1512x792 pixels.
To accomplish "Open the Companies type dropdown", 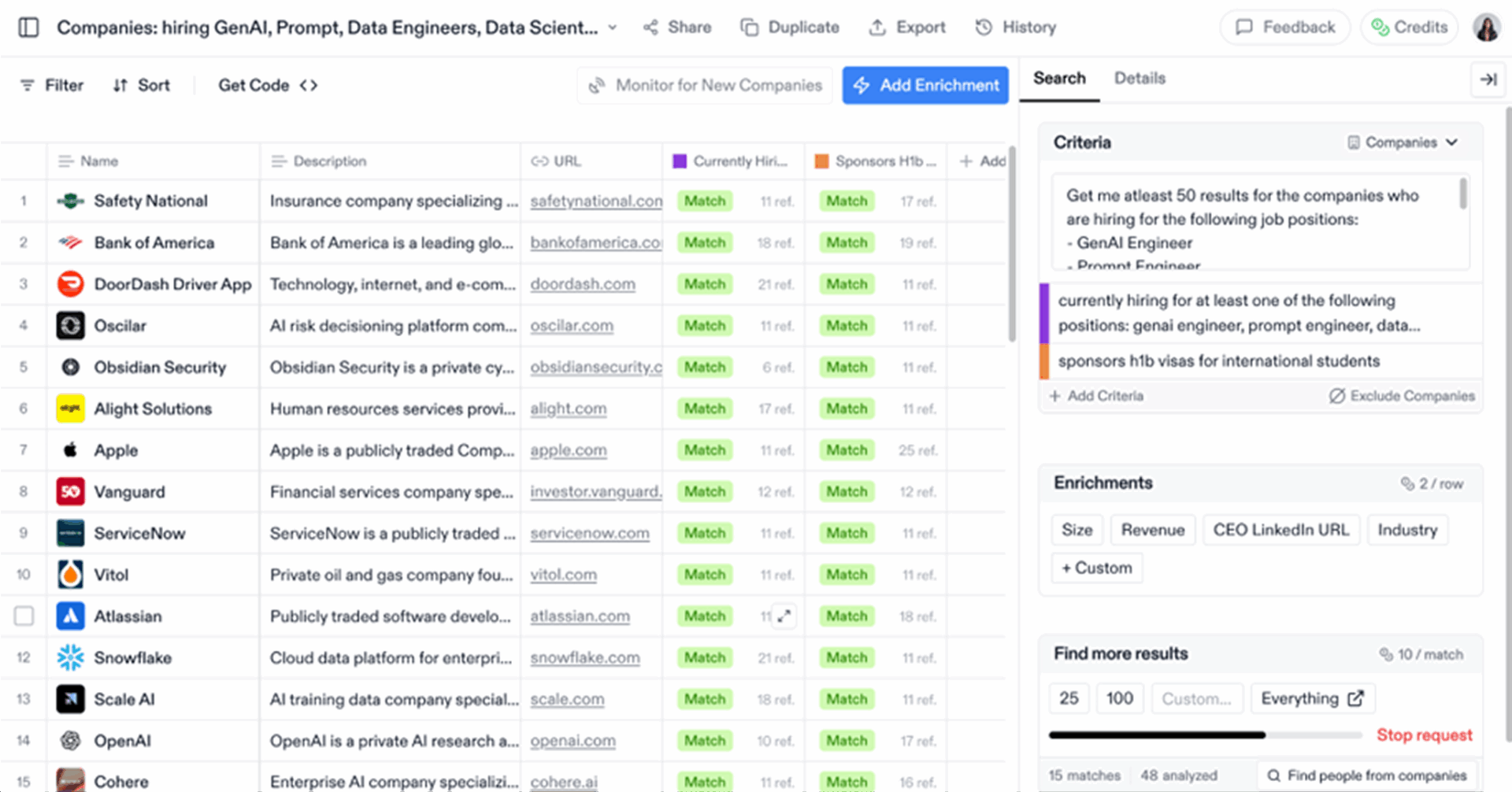I will pos(1403,142).
